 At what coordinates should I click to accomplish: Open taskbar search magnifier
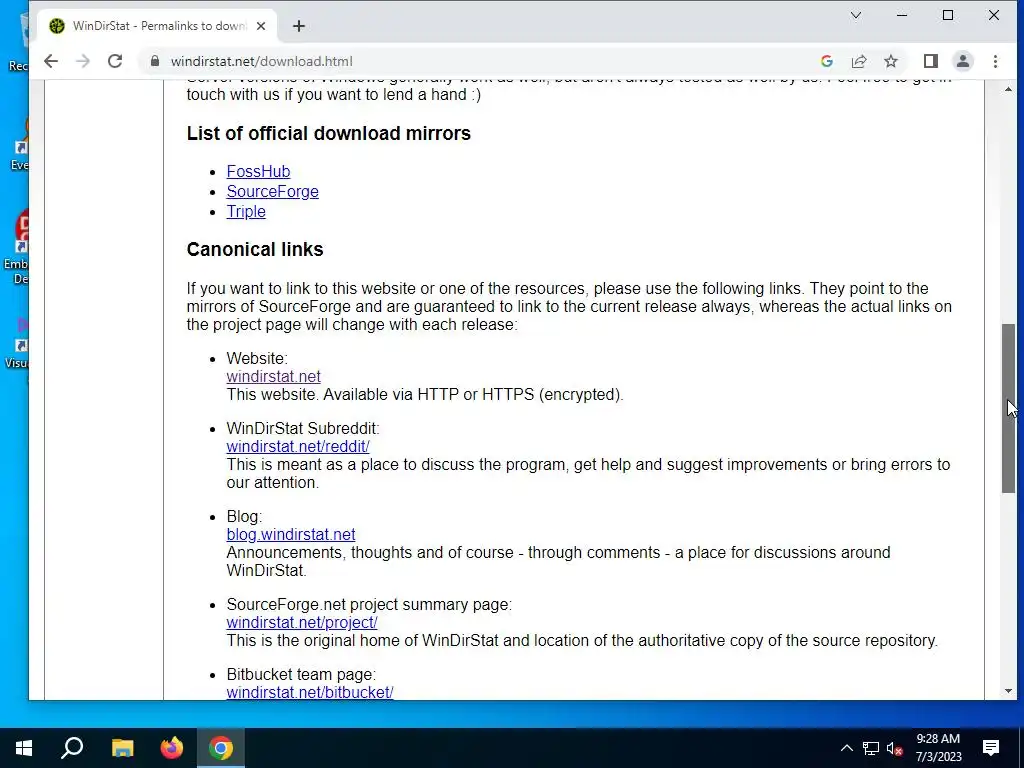(72, 748)
